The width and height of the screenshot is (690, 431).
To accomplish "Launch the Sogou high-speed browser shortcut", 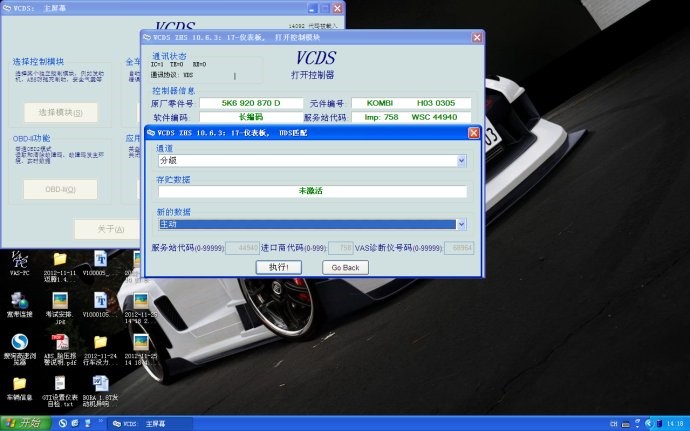I will 19,349.
